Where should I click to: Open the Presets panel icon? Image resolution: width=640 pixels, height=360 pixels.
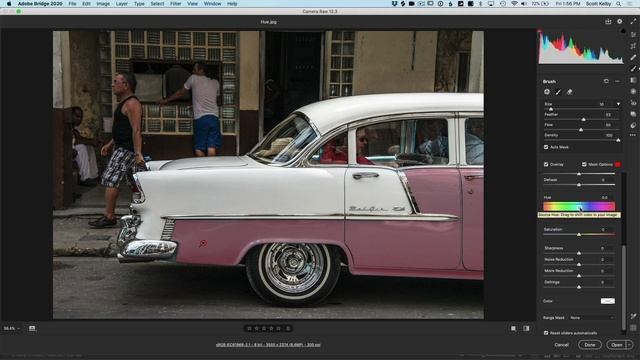pyautogui.click(x=633, y=125)
